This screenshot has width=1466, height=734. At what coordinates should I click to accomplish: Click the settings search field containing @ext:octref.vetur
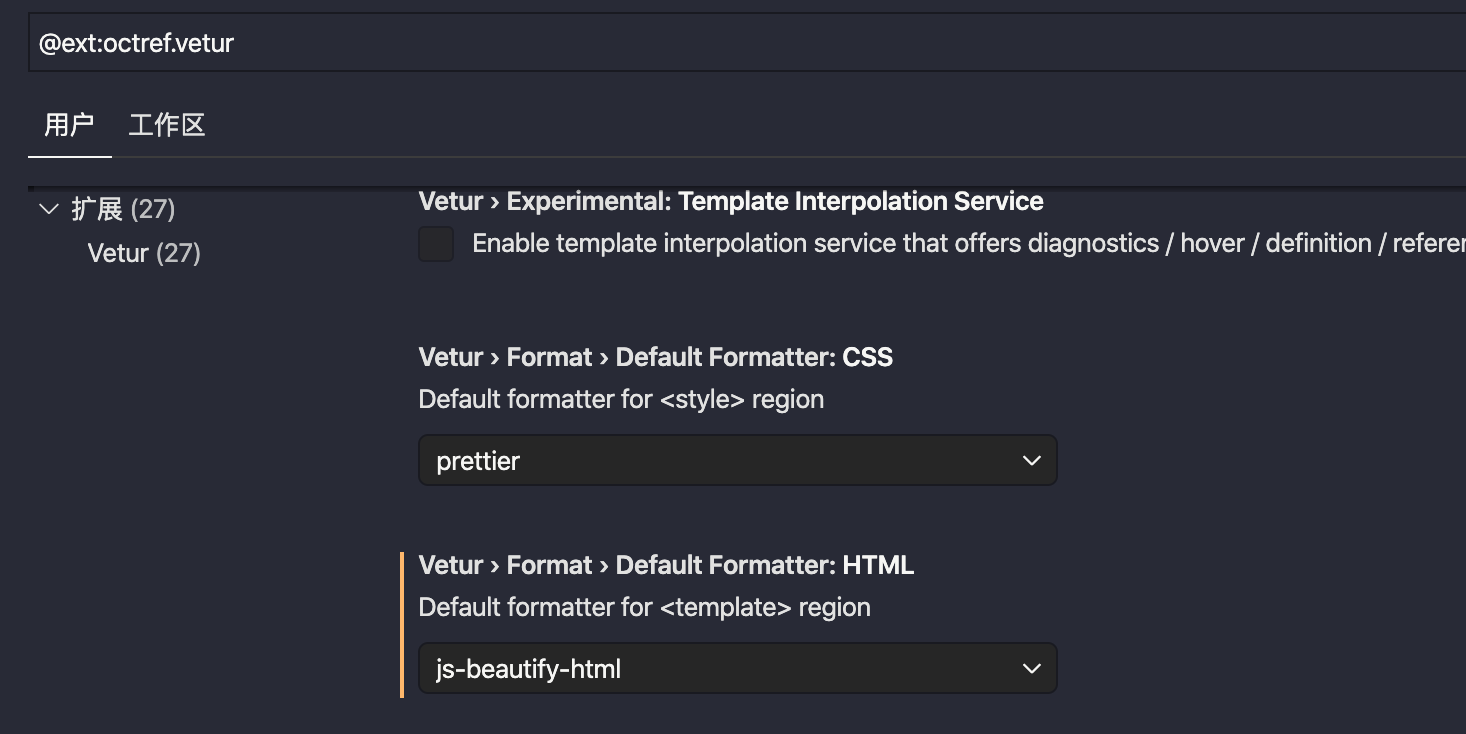(747, 44)
